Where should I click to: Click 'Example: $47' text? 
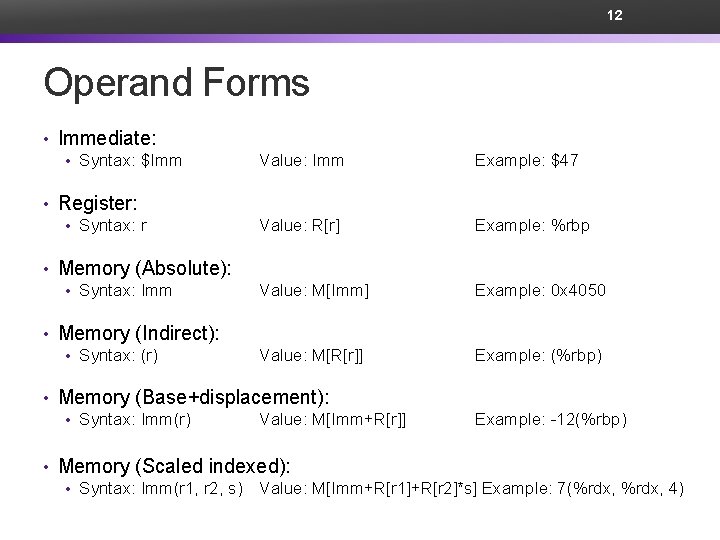pos(527,160)
